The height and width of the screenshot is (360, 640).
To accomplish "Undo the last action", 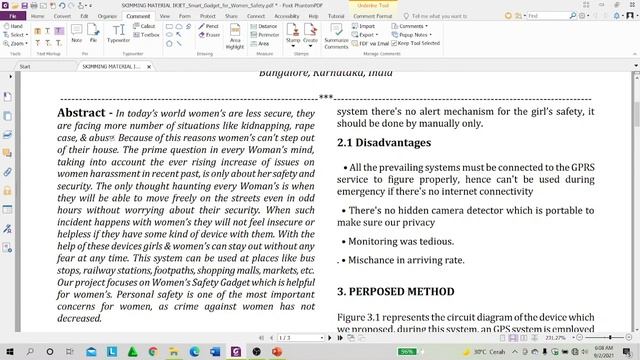I will pos(62,5).
